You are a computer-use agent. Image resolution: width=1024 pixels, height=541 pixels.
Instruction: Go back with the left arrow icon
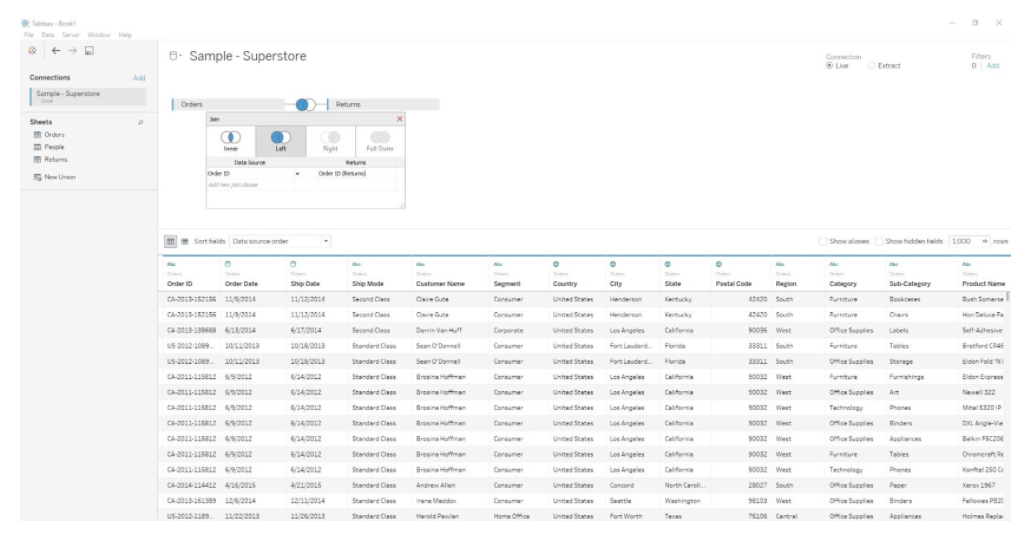coord(56,51)
